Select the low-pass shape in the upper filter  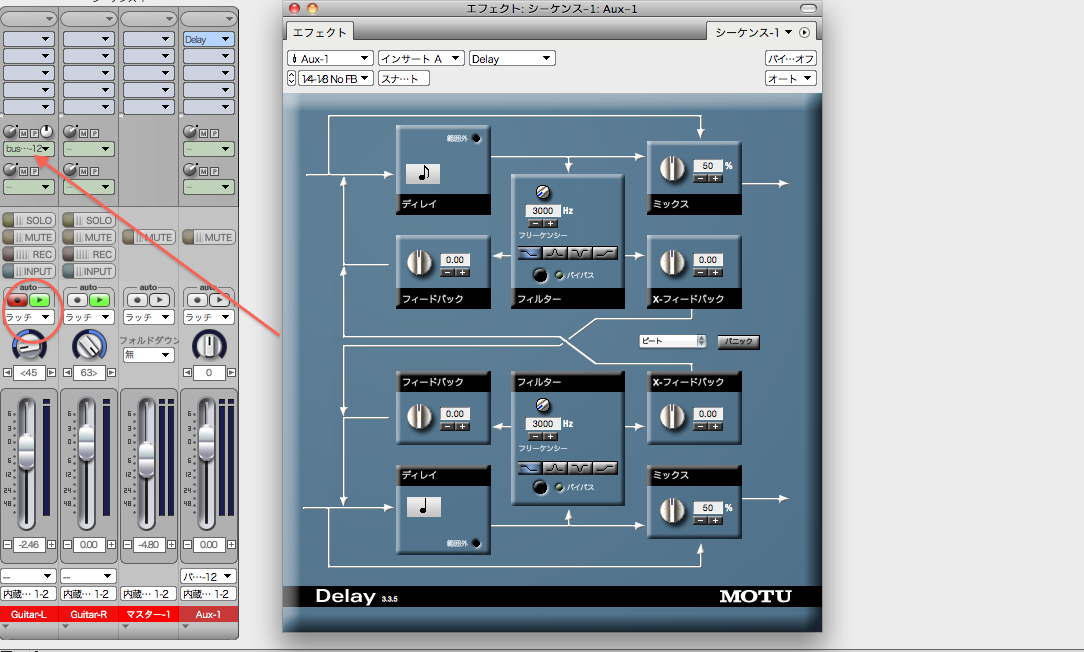coord(530,254)
